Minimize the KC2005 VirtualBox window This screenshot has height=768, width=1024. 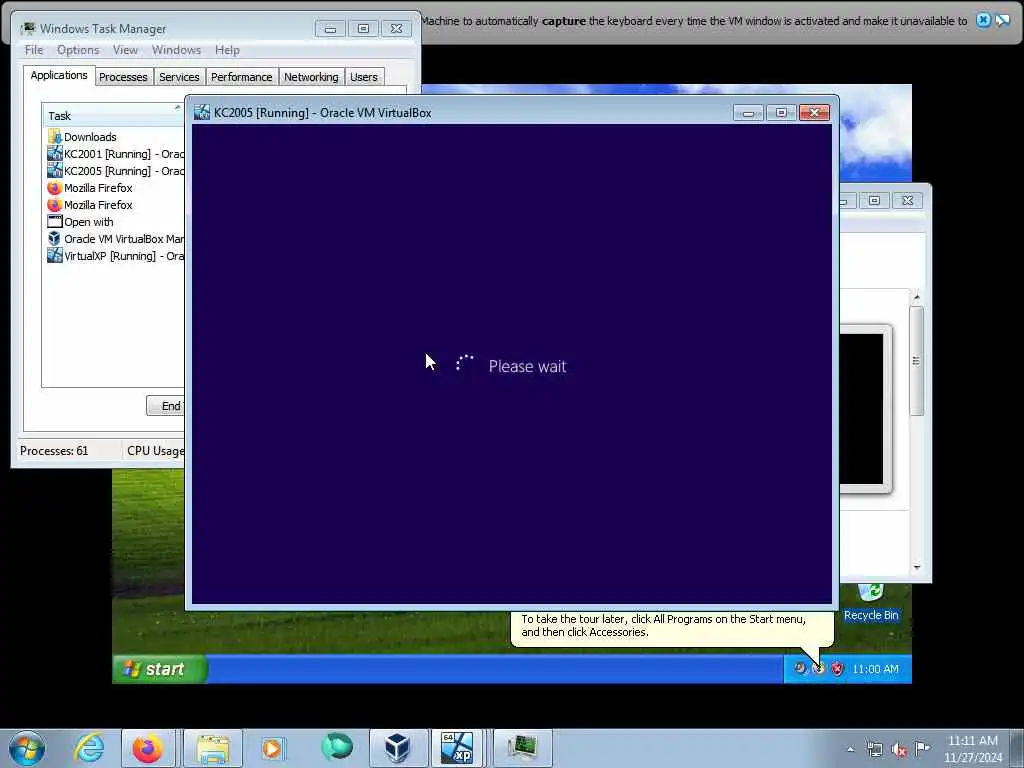748,113
